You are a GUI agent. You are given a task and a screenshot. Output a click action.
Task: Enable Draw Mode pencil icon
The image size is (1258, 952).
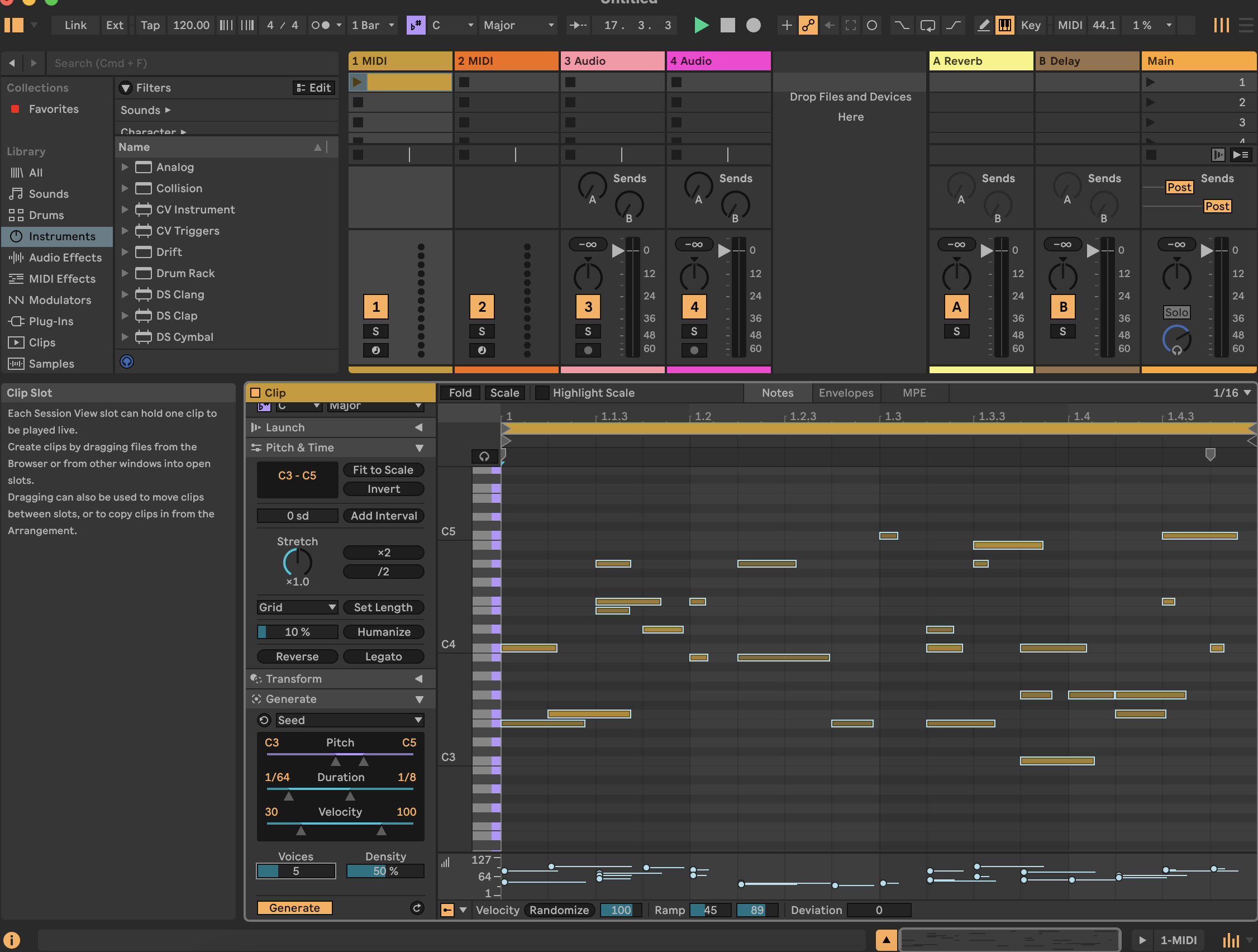click(983, 25)
